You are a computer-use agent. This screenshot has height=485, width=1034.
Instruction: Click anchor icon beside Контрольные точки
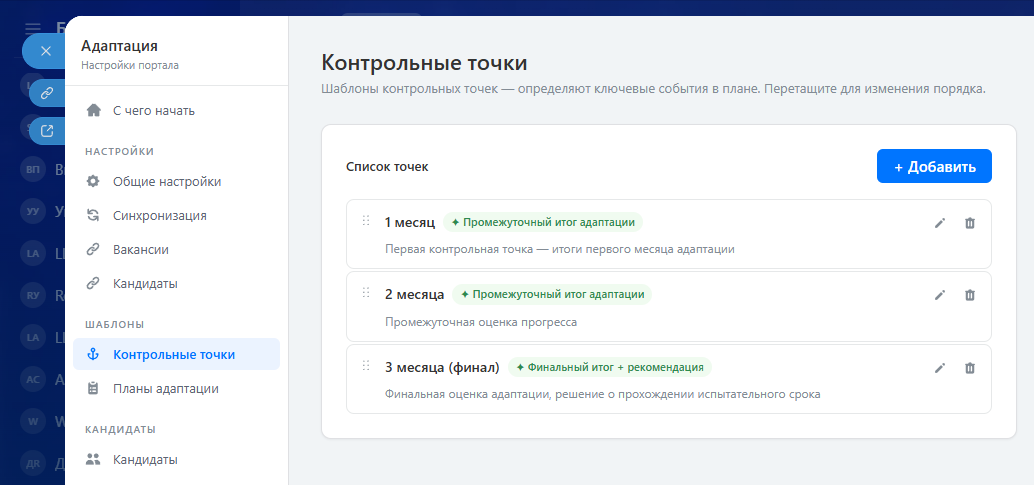pos(94,354)
